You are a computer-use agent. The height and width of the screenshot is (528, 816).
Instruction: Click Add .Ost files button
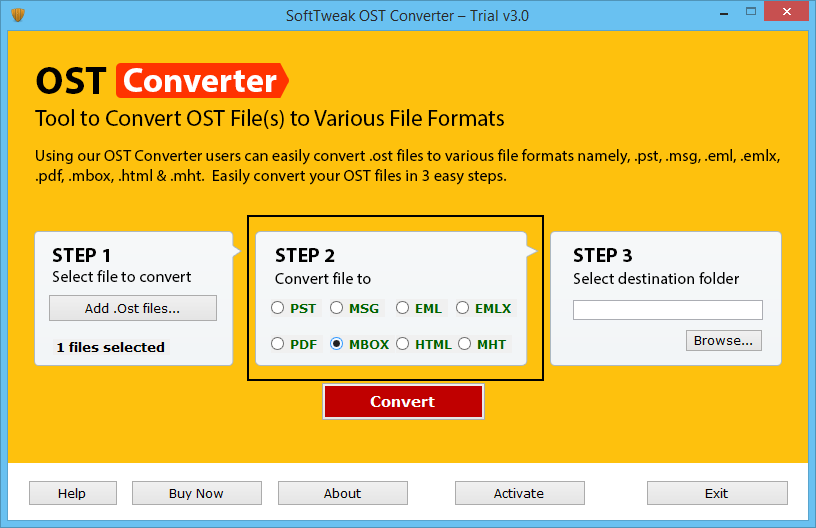pyautogui.click(x=133, y=308)
